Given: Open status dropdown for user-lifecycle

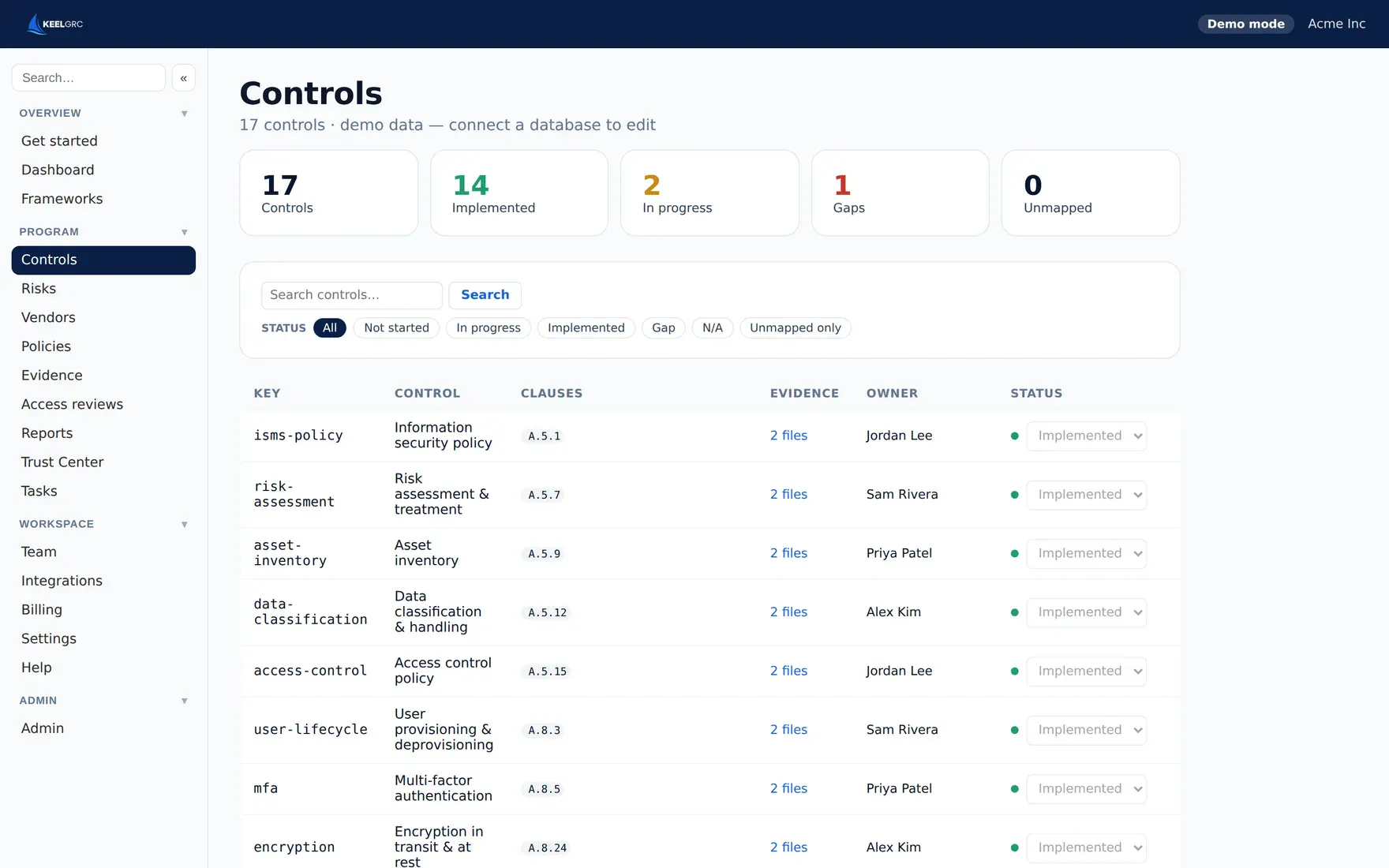Looking at the screenshot, I should tap(1086, 730).
